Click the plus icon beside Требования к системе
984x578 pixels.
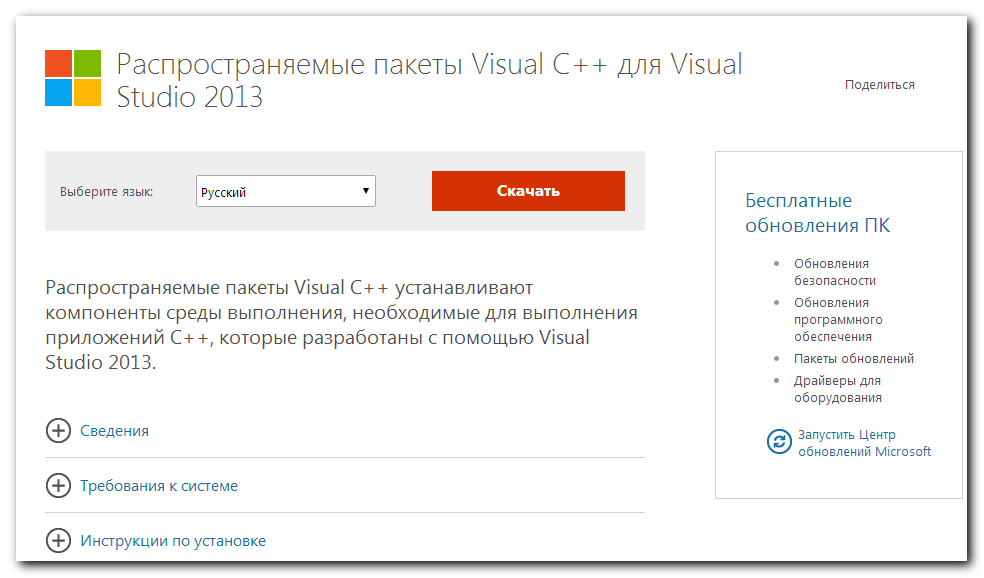pyautogui.click(x=58, y=486)
